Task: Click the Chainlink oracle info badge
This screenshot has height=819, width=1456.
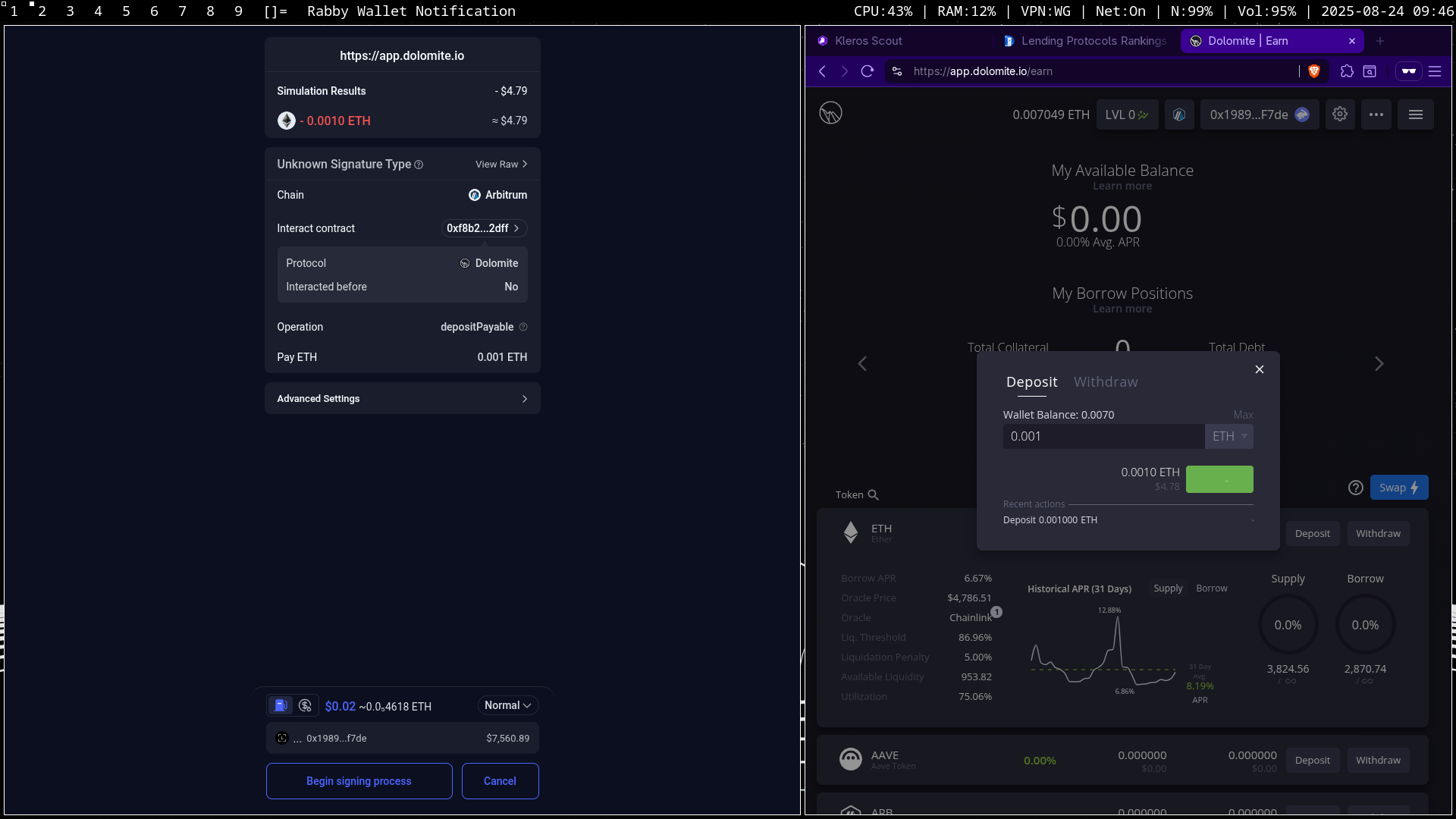Action: 996,612
